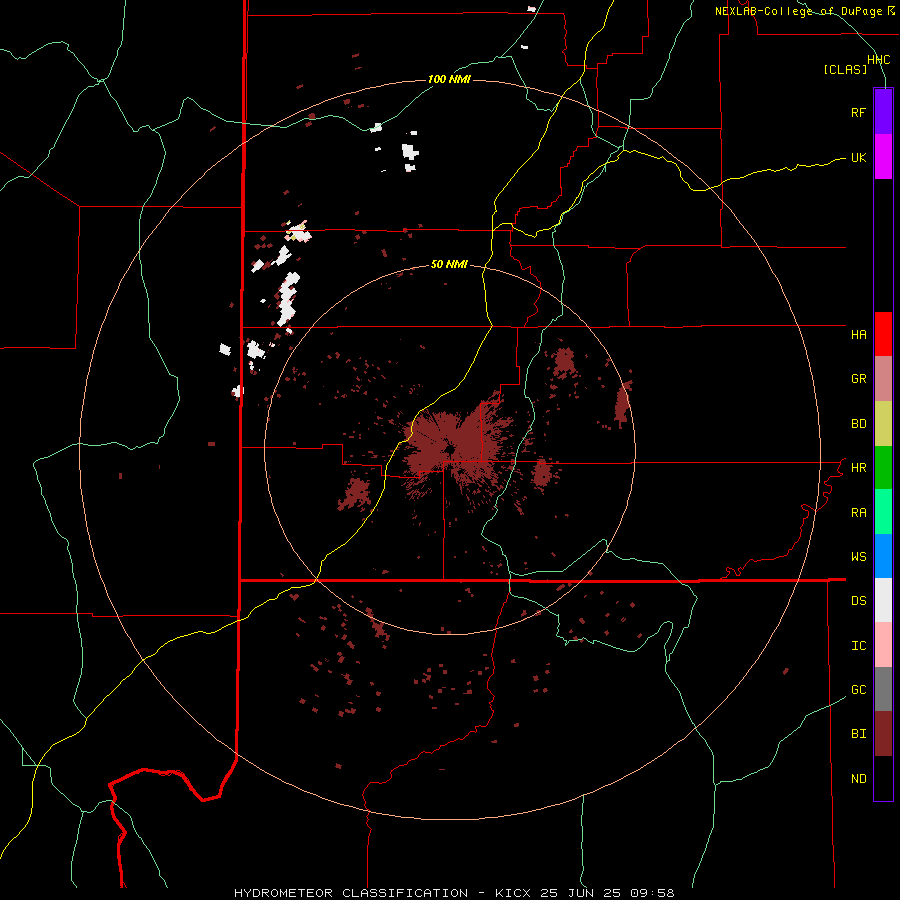This screenshot has width=900, height=900.
Task: Click the 09:58 timestamp
Action: 652,893
